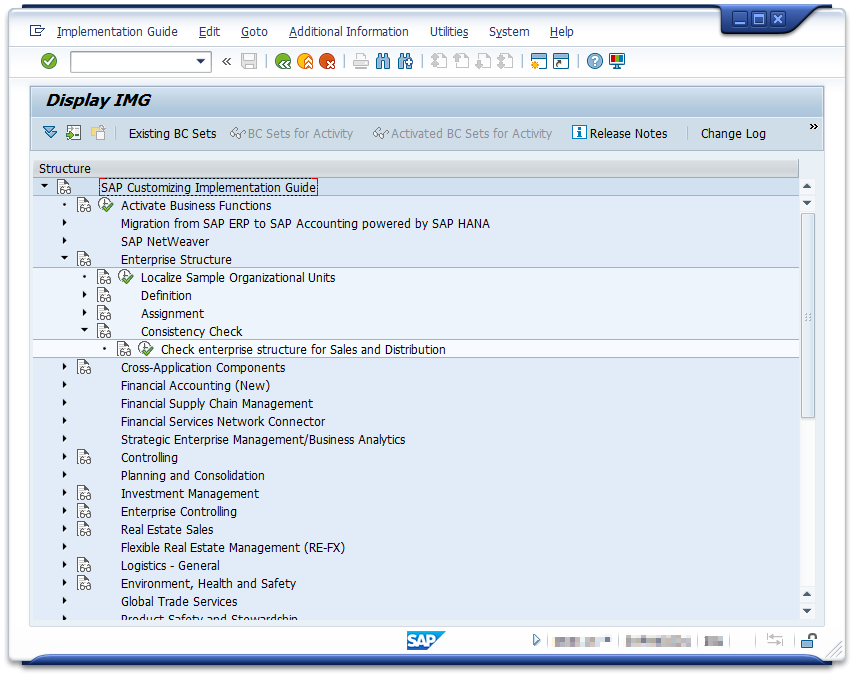Click the green Back icon
This screenshot has height=676, width=853.
[x=283, y=61]
